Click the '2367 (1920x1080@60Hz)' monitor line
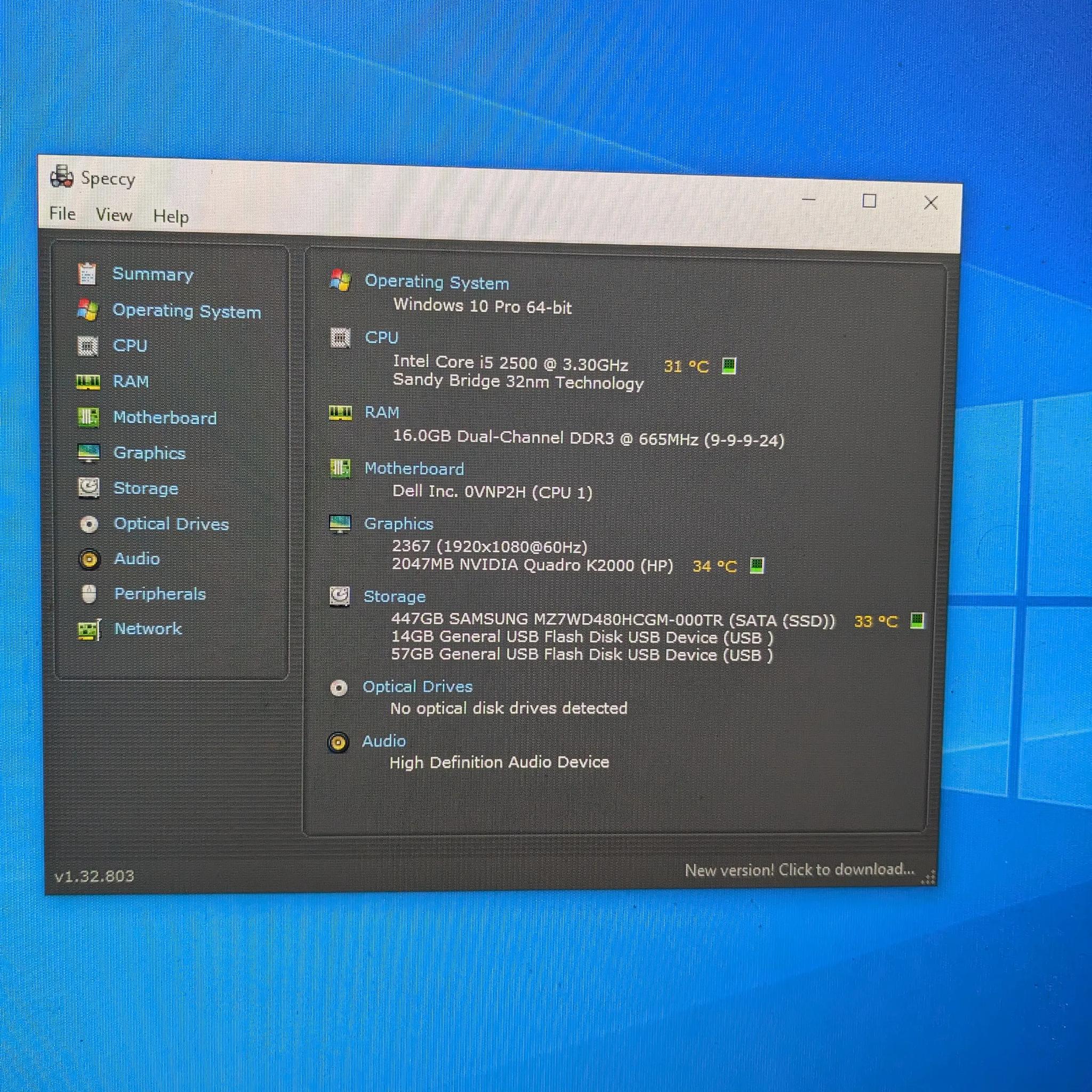Viewport: 1092px width, 1092px height. [x=489, y=547]
